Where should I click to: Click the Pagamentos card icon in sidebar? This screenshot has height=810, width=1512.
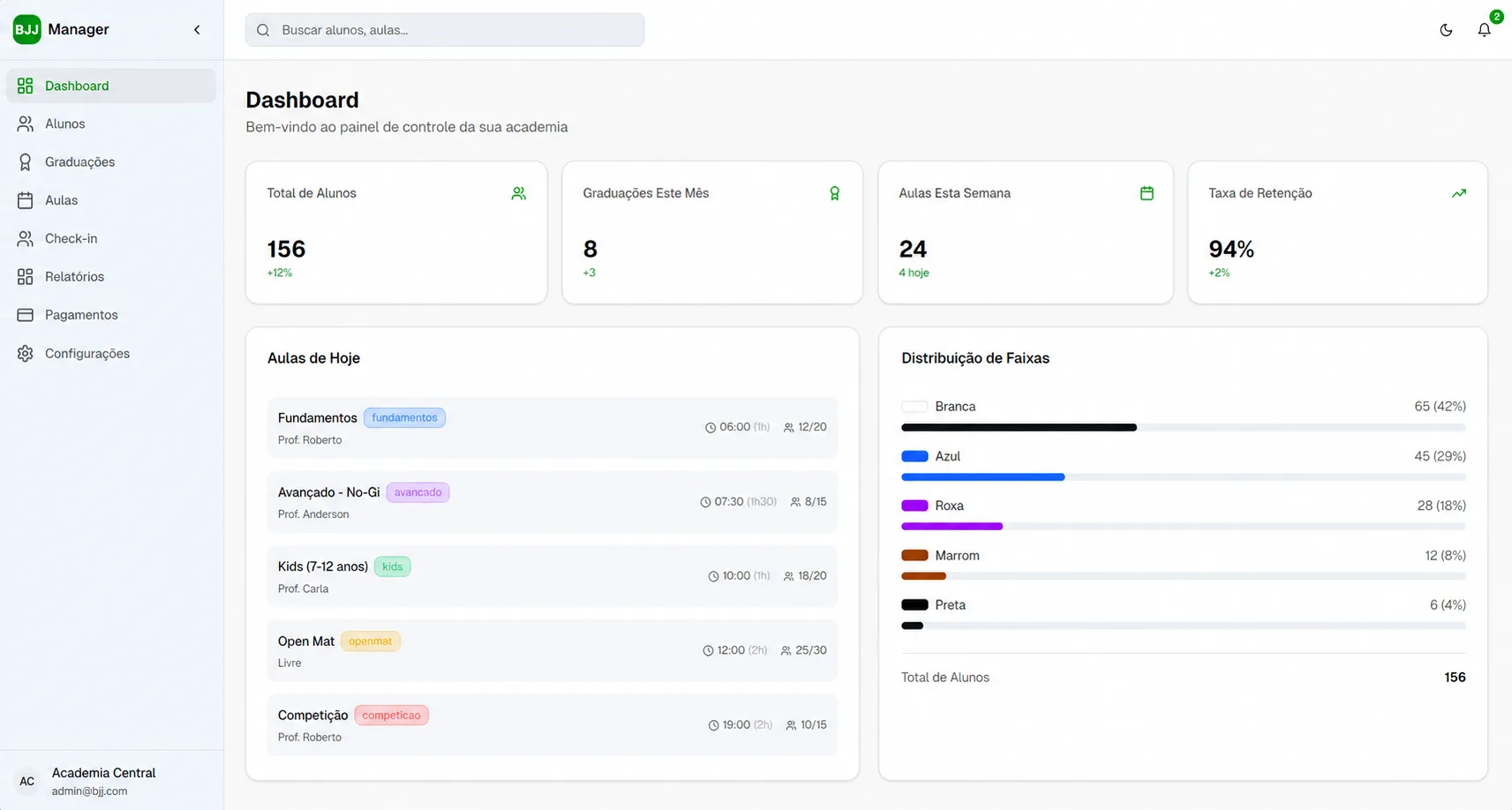pos(26,315)
